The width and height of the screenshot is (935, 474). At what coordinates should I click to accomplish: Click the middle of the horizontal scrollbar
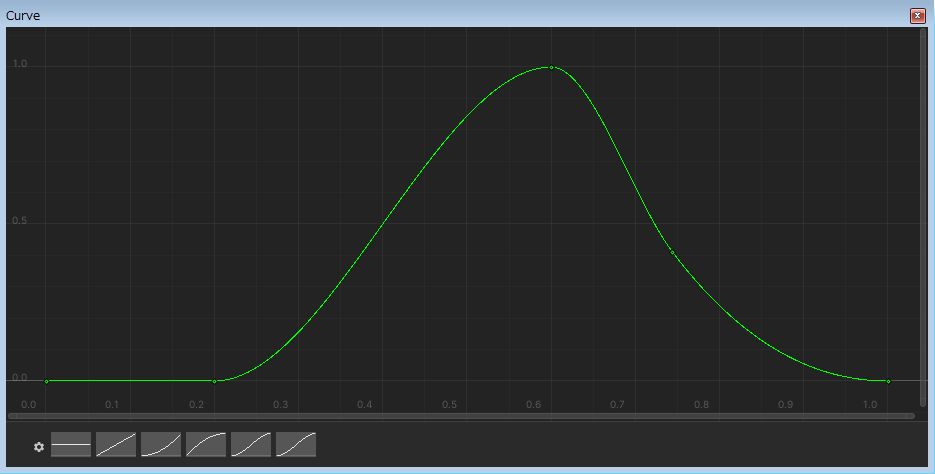coord(460,416)
